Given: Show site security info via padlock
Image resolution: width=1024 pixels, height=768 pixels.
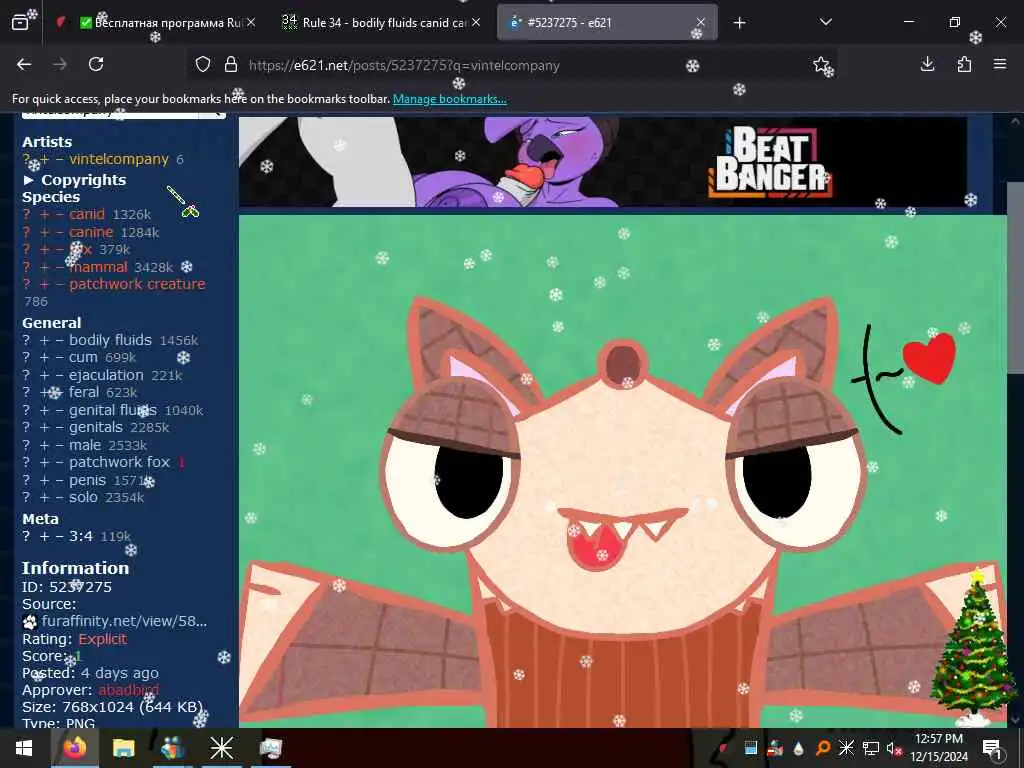Looking at the screenshot, I should point(231,65).
